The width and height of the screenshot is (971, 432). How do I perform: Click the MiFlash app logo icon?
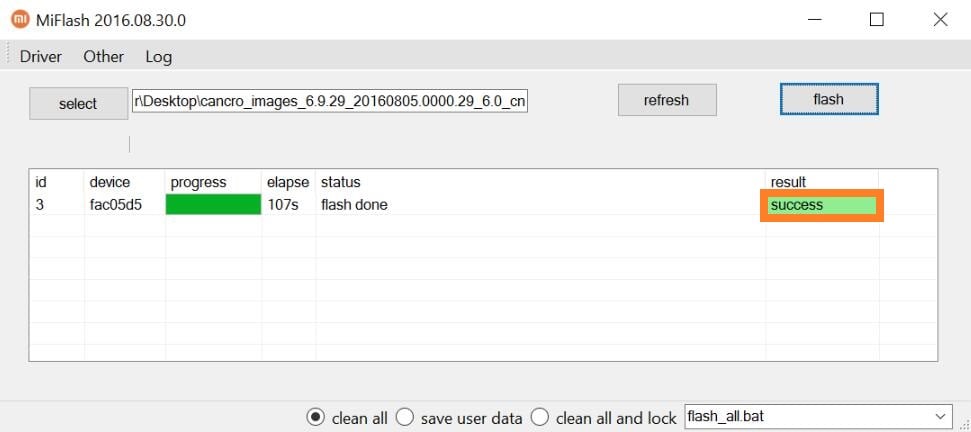tap(20, 19)
